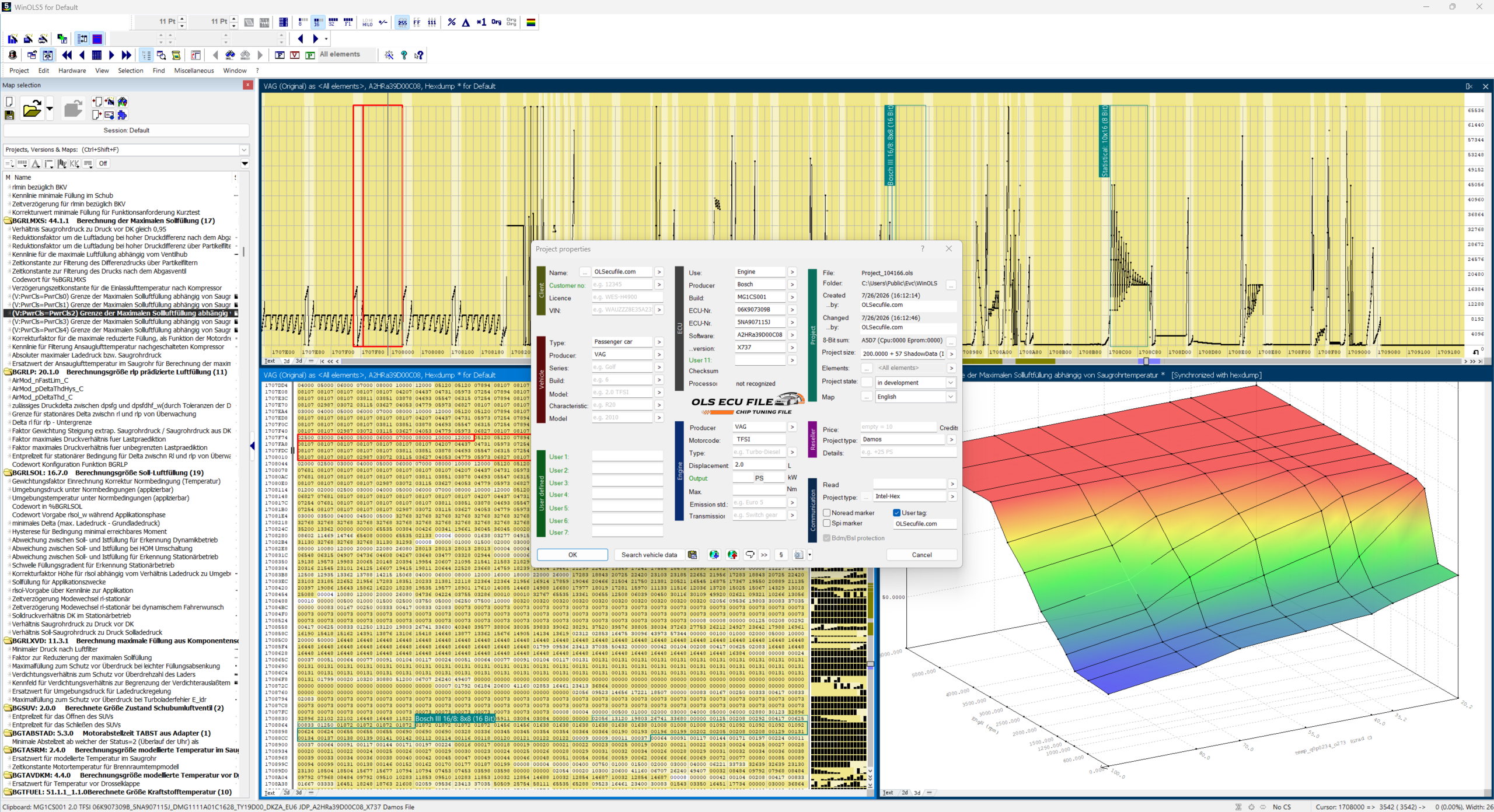Expand the Projects, Versions & Maps combo box
Viewport: 1494px width, 812px height.
tap(244, 150)
